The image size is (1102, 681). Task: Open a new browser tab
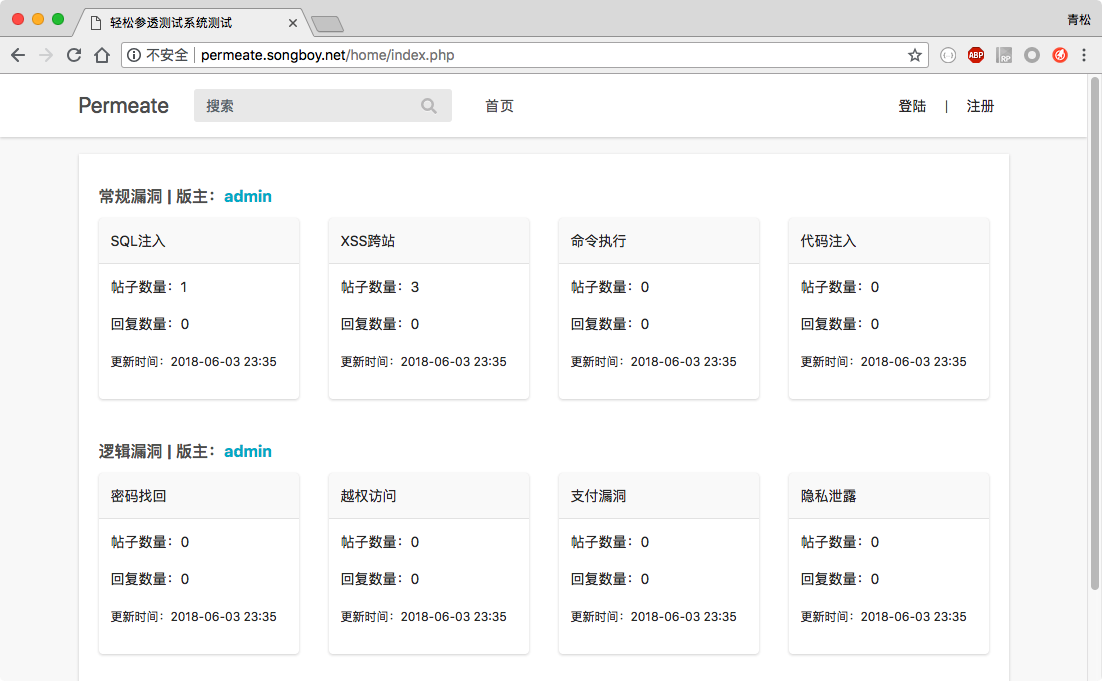327,23
